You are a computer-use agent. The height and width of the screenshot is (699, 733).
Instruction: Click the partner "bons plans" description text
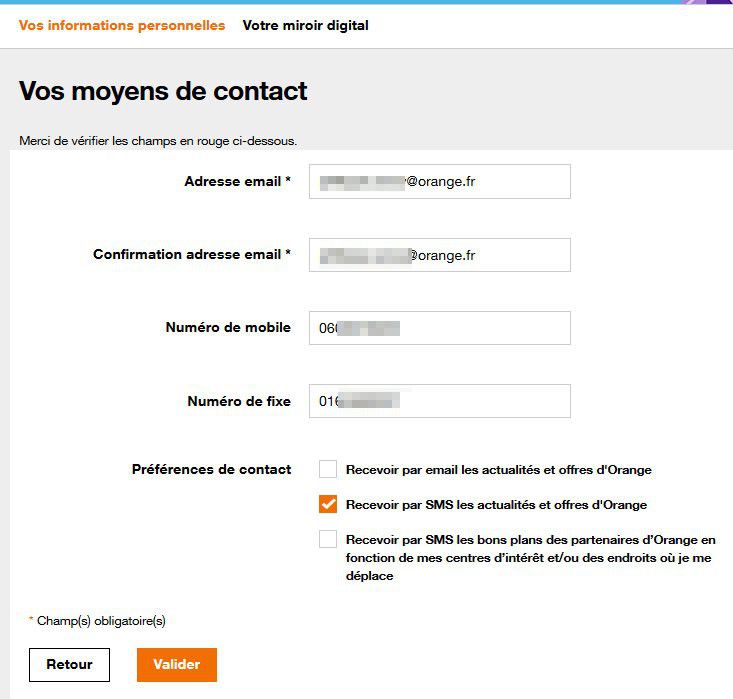[530, 558]
